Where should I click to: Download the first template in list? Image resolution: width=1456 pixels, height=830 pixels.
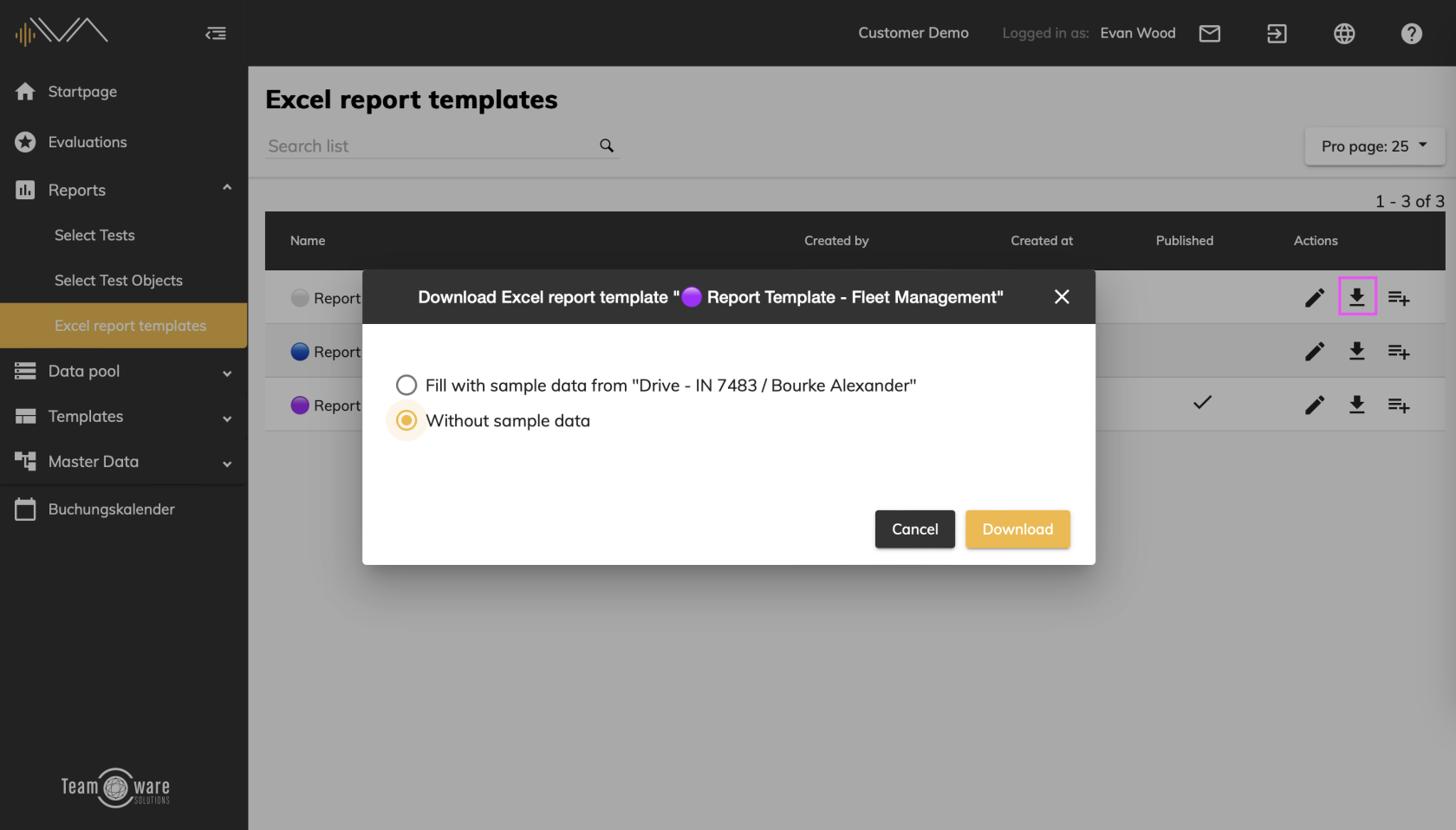[1357, 297]
